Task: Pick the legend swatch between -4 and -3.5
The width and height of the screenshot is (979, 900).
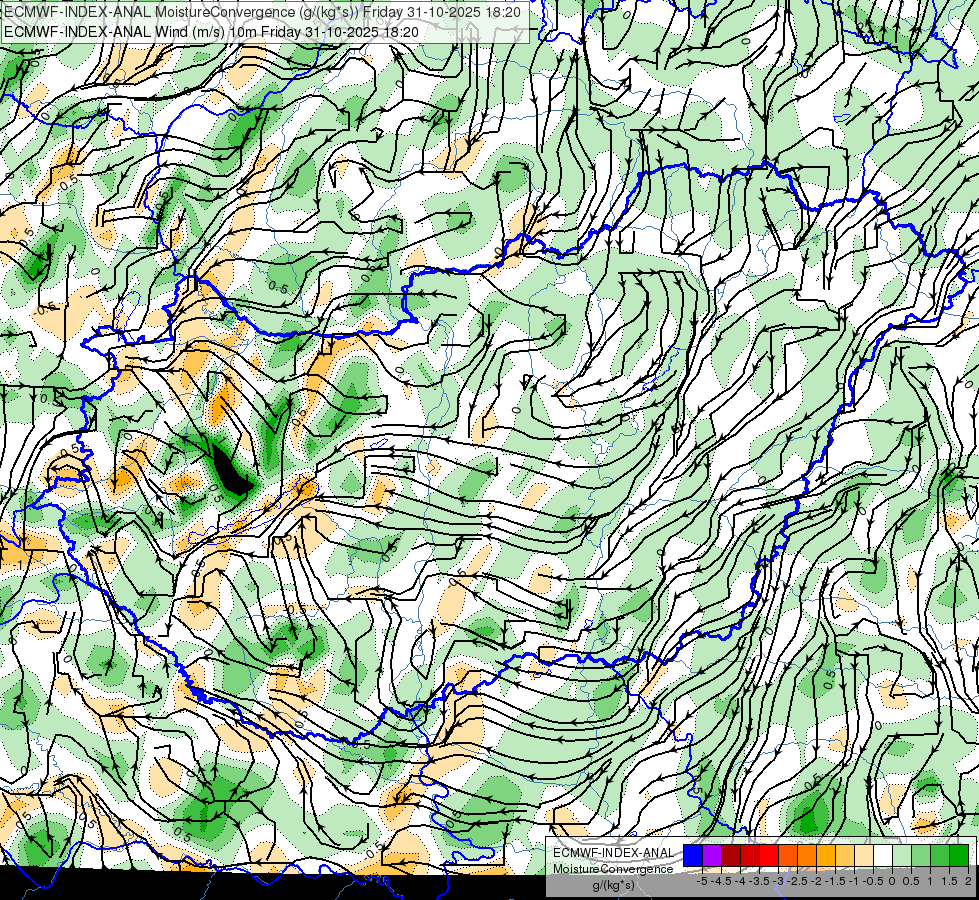Action: point(750,855)
